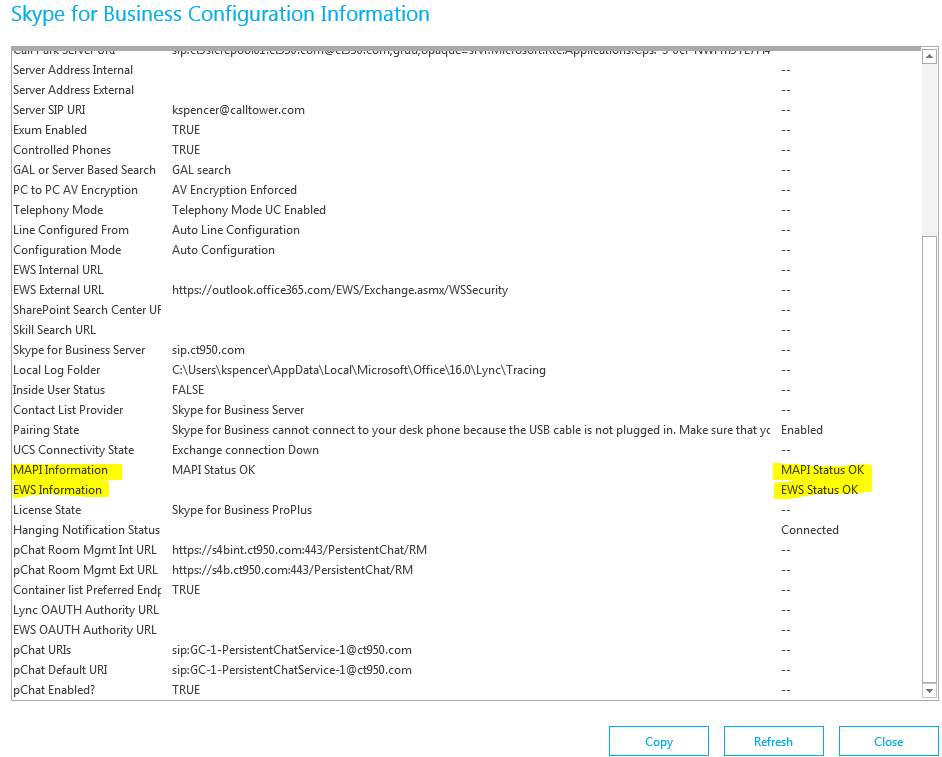Click the s4b.ct950.com PersistentChat URL
The height and width of the screenshot is (757, 942).
point(292,570)
